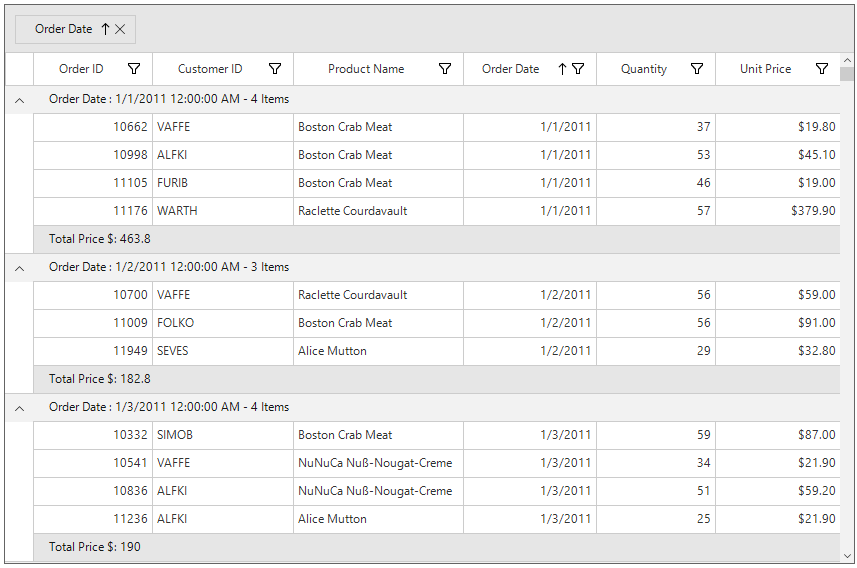The width and height of the screenshot is (857, 568).
Task: Click Total Price $: 190 summary row
Action: 437,547
